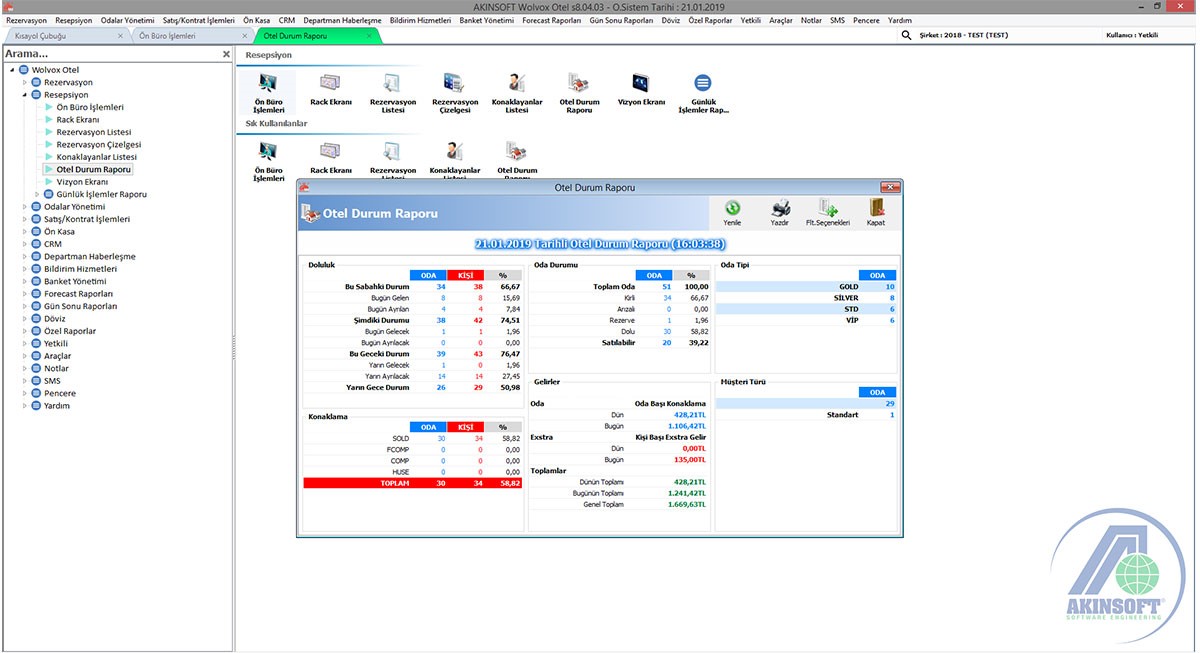Click the Yenile refresh icon in report dialog
Viewport: 1200px width, 653px height.
point(732,208)
